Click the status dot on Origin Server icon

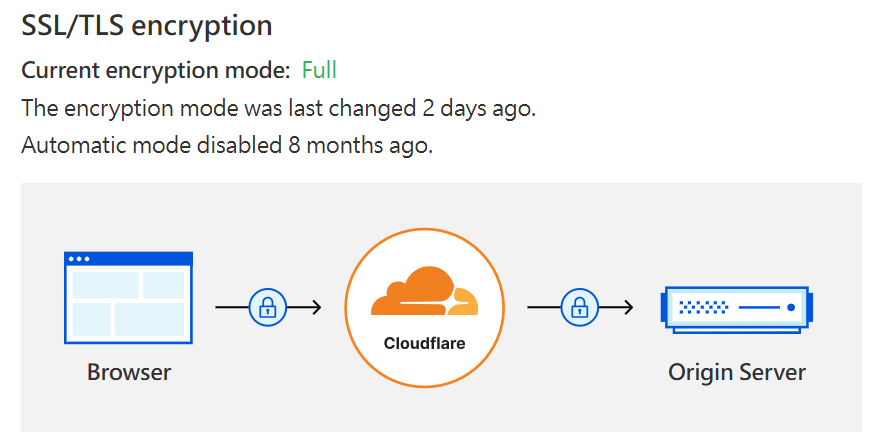click(791, 306)
